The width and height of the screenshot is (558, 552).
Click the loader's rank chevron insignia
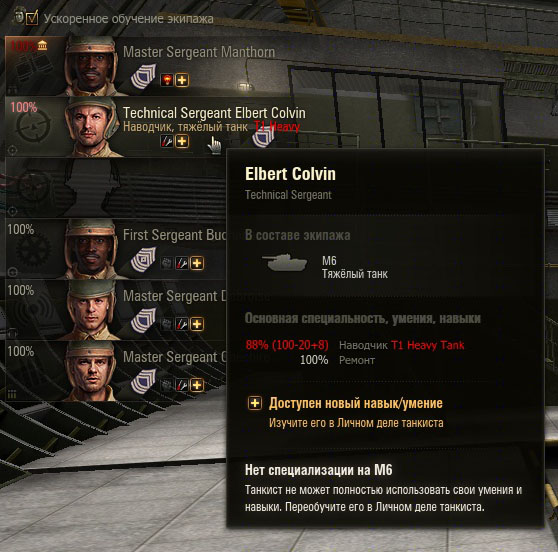(143, 381)
